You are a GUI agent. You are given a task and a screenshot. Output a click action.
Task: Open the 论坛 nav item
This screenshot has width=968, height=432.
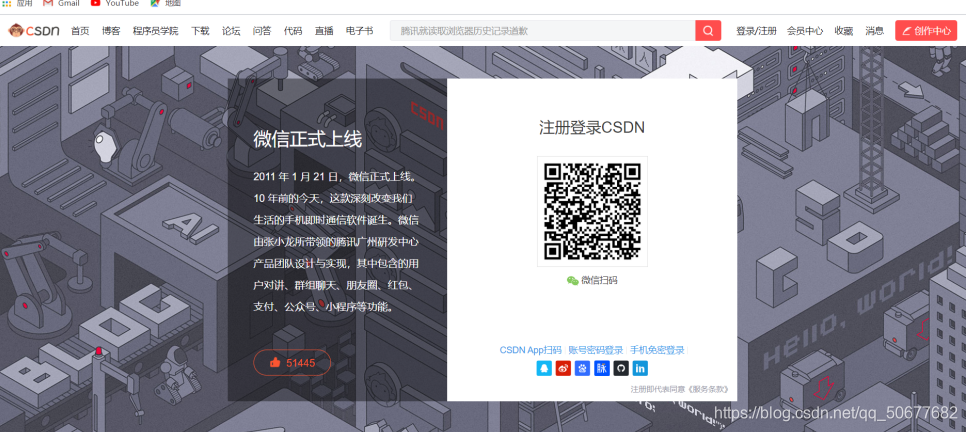click(x=231, y=31)
